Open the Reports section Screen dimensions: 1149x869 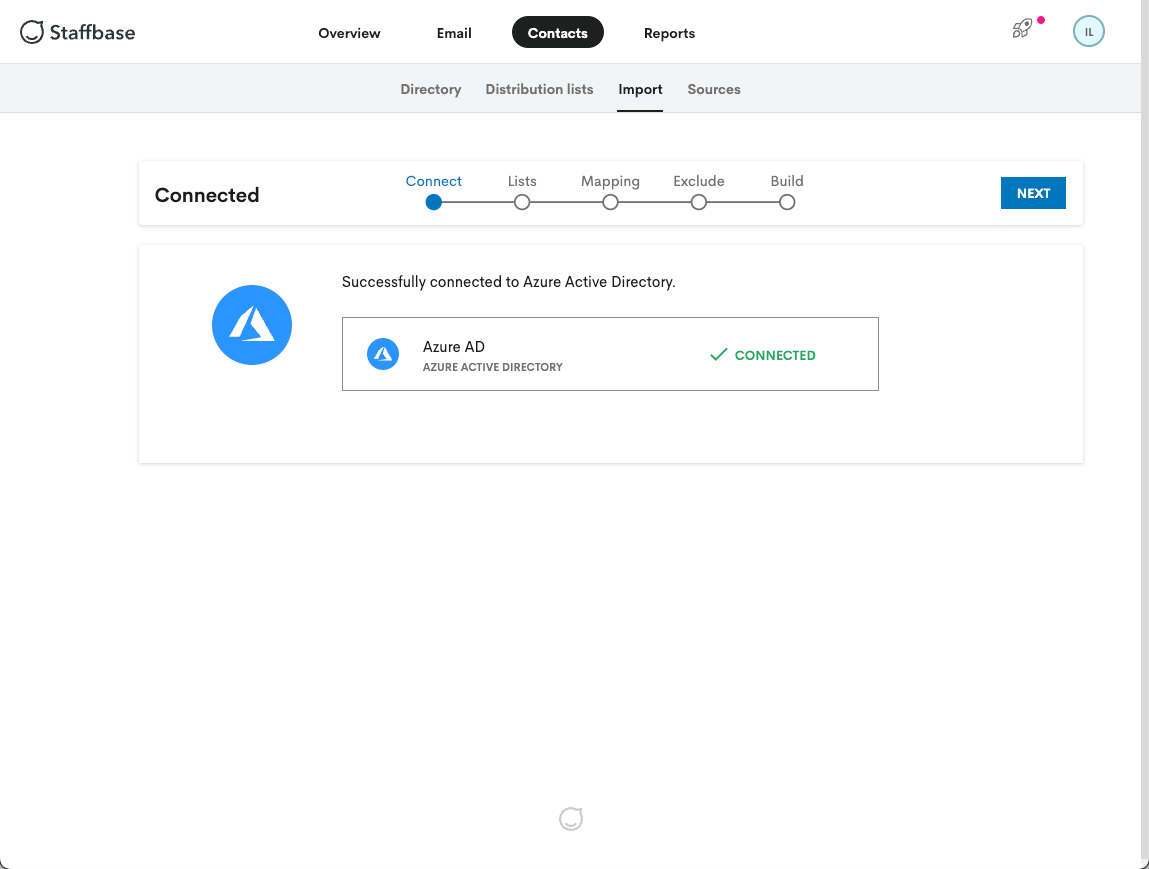(669, 33)
